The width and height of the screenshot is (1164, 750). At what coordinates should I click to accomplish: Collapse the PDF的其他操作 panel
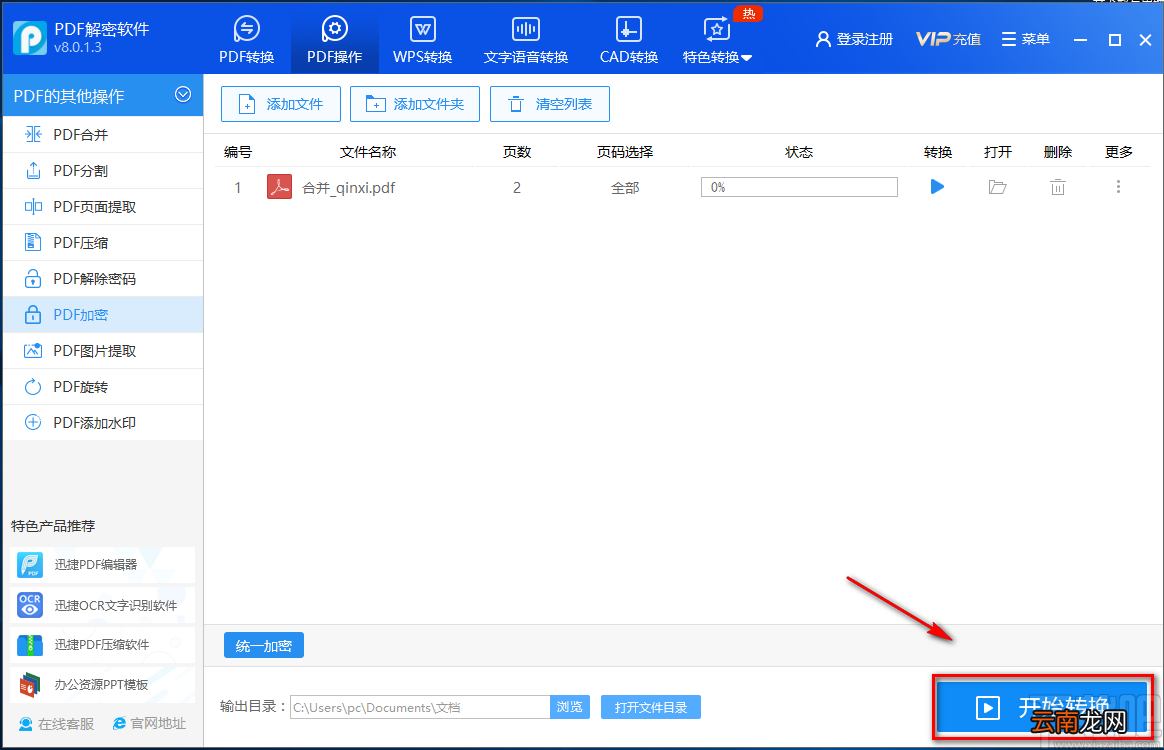183,94
